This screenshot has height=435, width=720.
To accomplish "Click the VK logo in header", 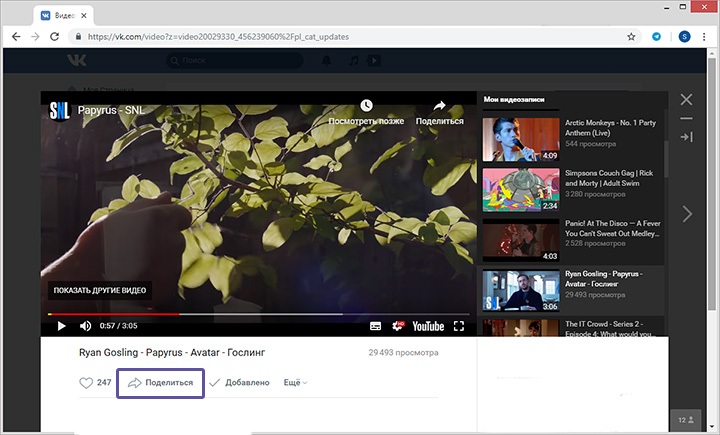I will (x=76, y=60).
